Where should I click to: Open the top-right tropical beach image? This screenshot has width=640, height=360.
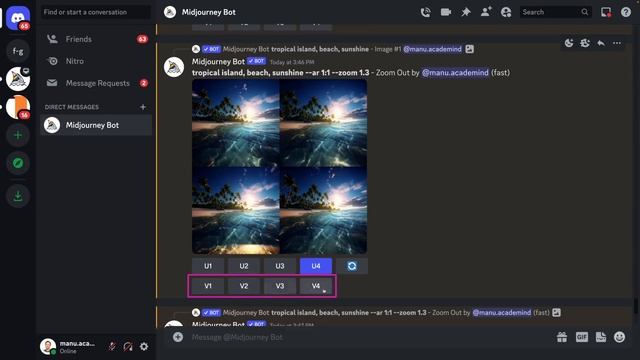(323, 123)
